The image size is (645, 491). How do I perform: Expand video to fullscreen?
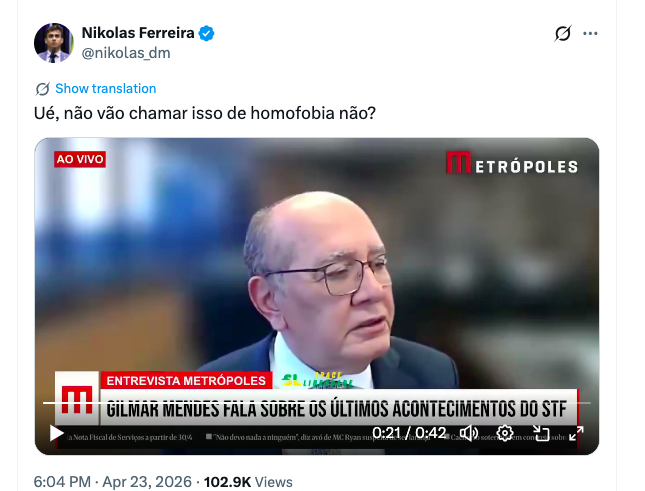[x=576, y=433]
